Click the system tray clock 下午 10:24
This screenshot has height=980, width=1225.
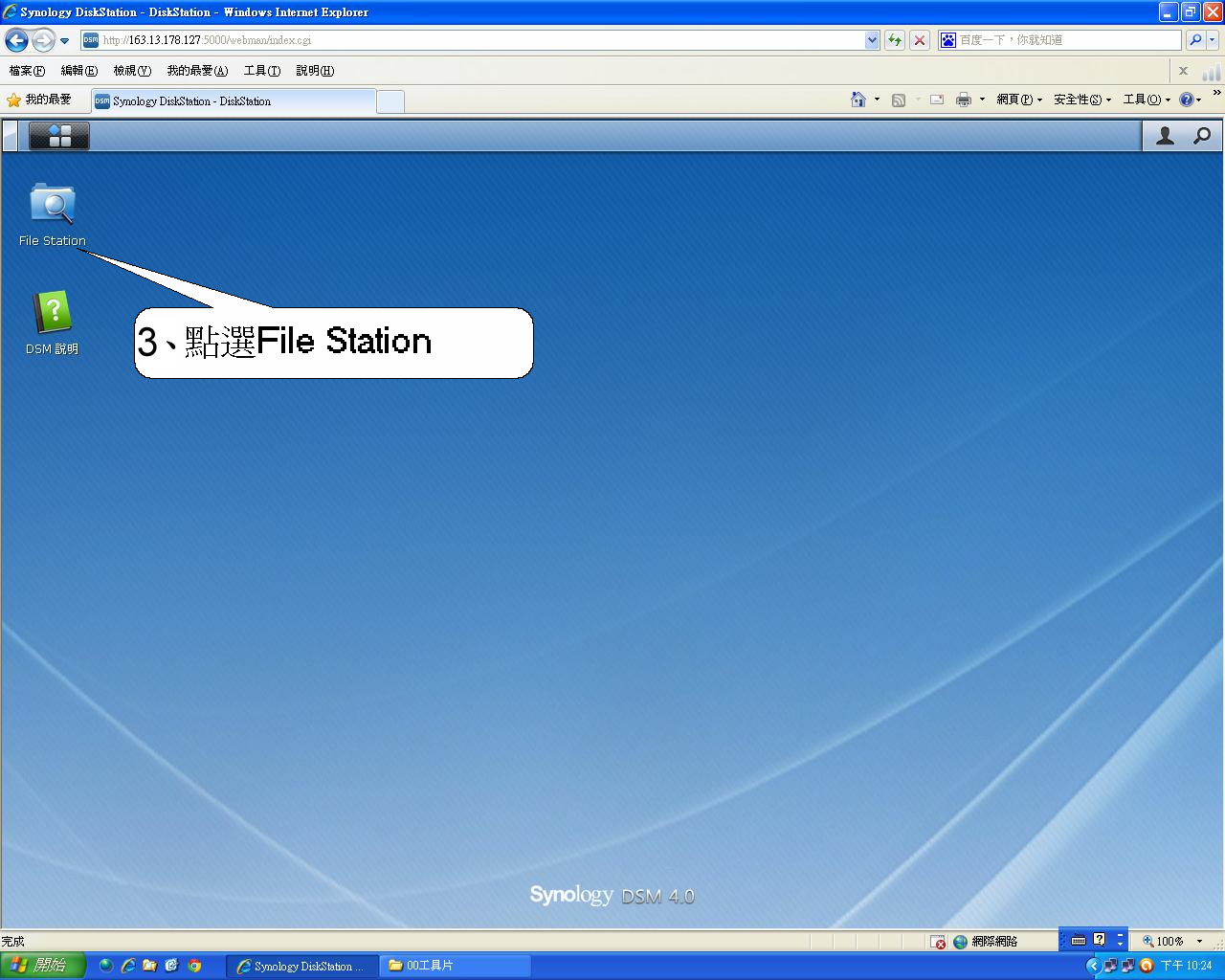[1187, 966]
